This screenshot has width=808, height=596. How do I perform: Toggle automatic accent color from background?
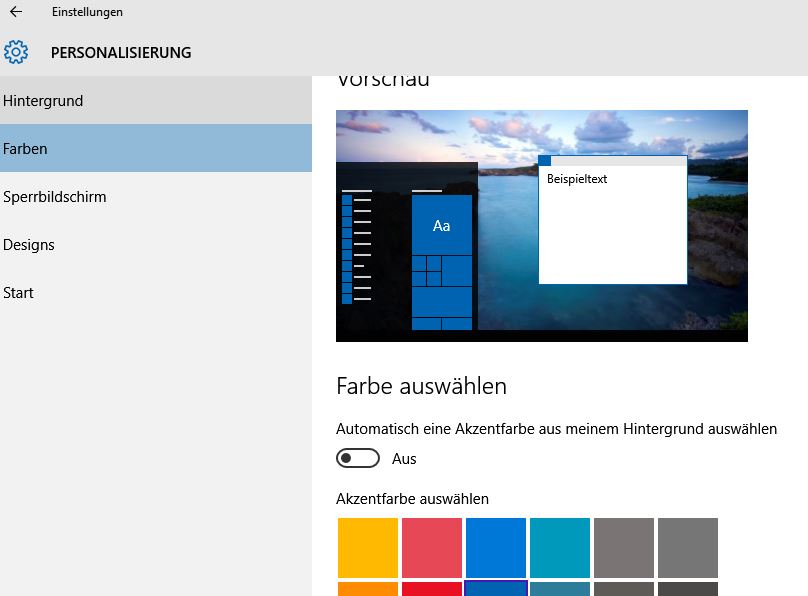coord(358,458)
